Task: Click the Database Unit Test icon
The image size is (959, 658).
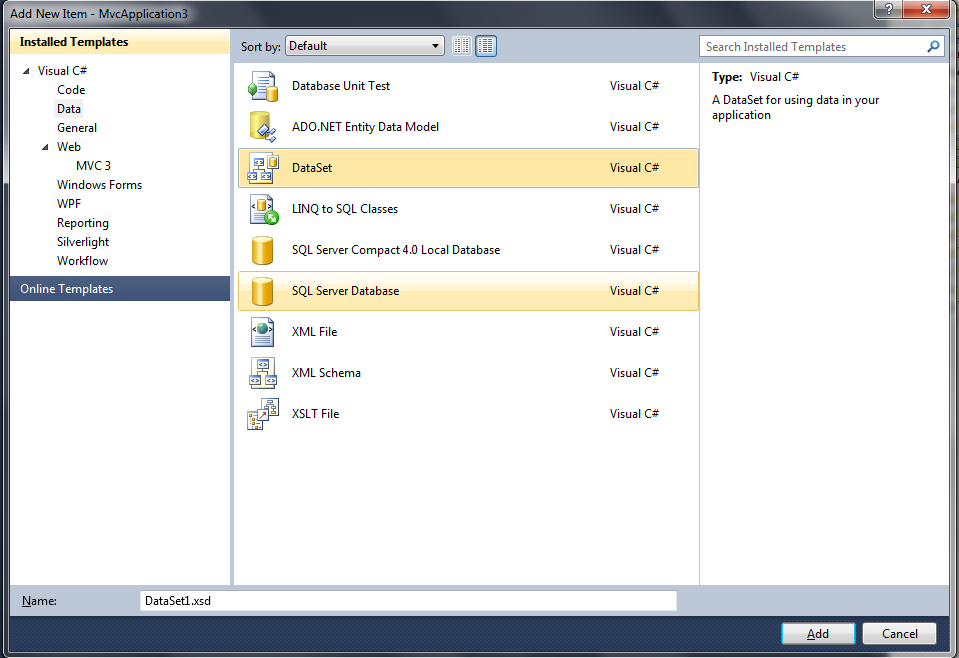Action: point(263,86)
